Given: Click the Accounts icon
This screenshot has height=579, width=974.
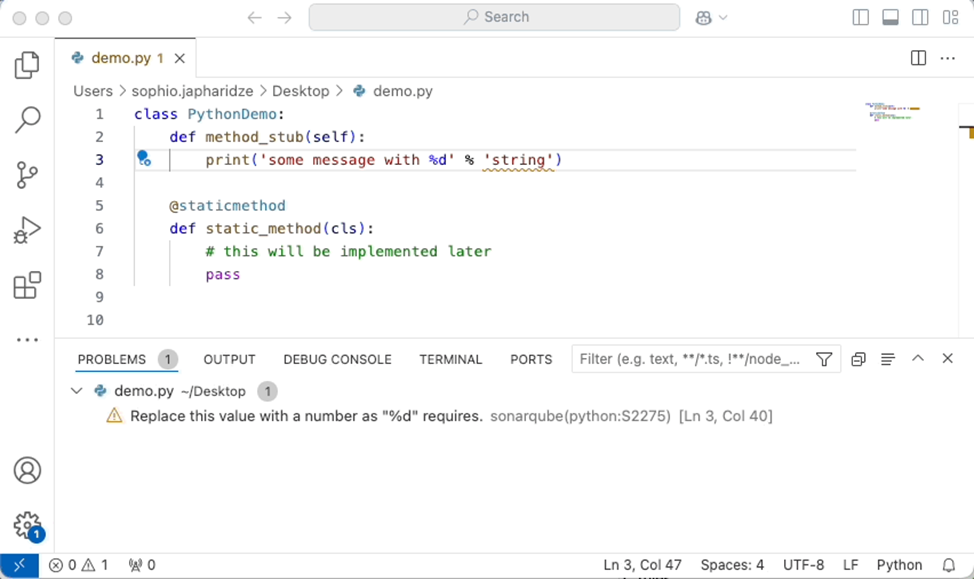Looking at the screenshot, I should tap(27, 470).
